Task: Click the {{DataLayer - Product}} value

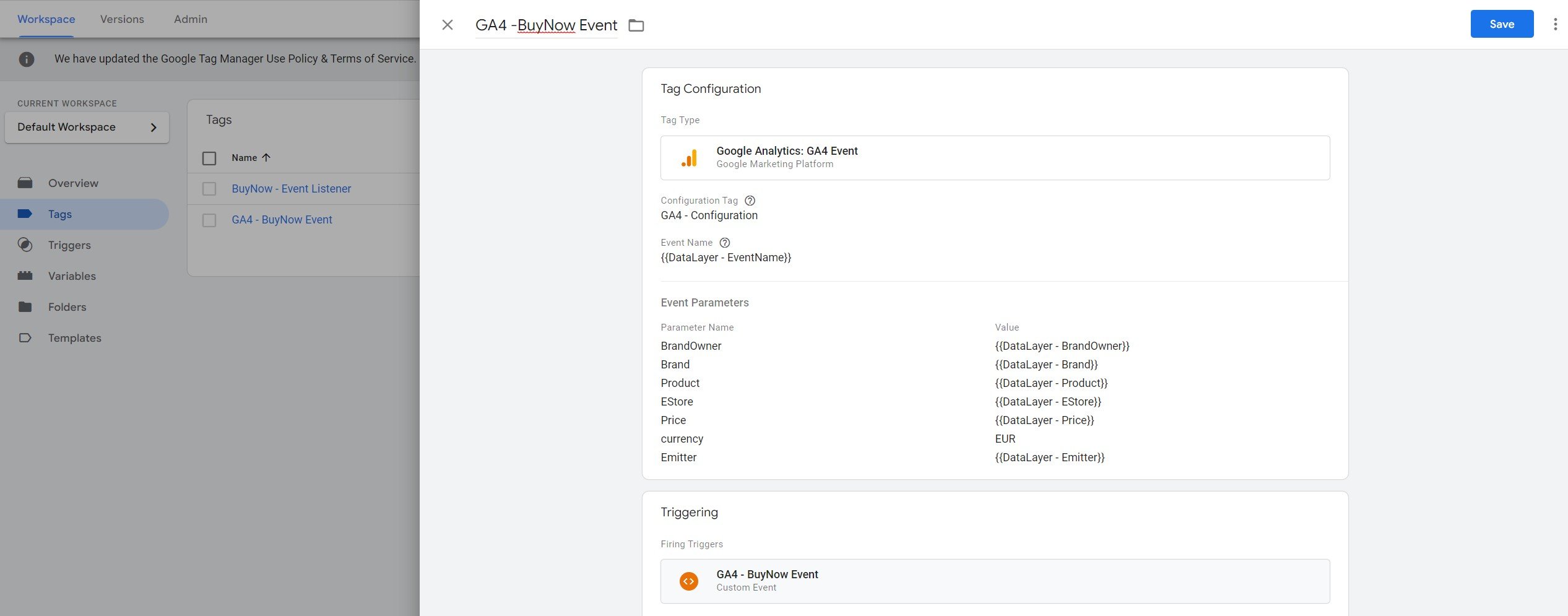Action: pyautogui.click(x=1051, y=383)
